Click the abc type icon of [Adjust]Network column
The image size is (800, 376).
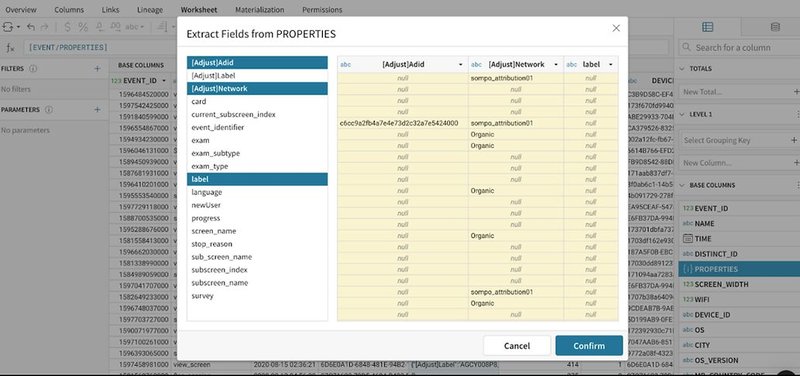pos(476,65)
